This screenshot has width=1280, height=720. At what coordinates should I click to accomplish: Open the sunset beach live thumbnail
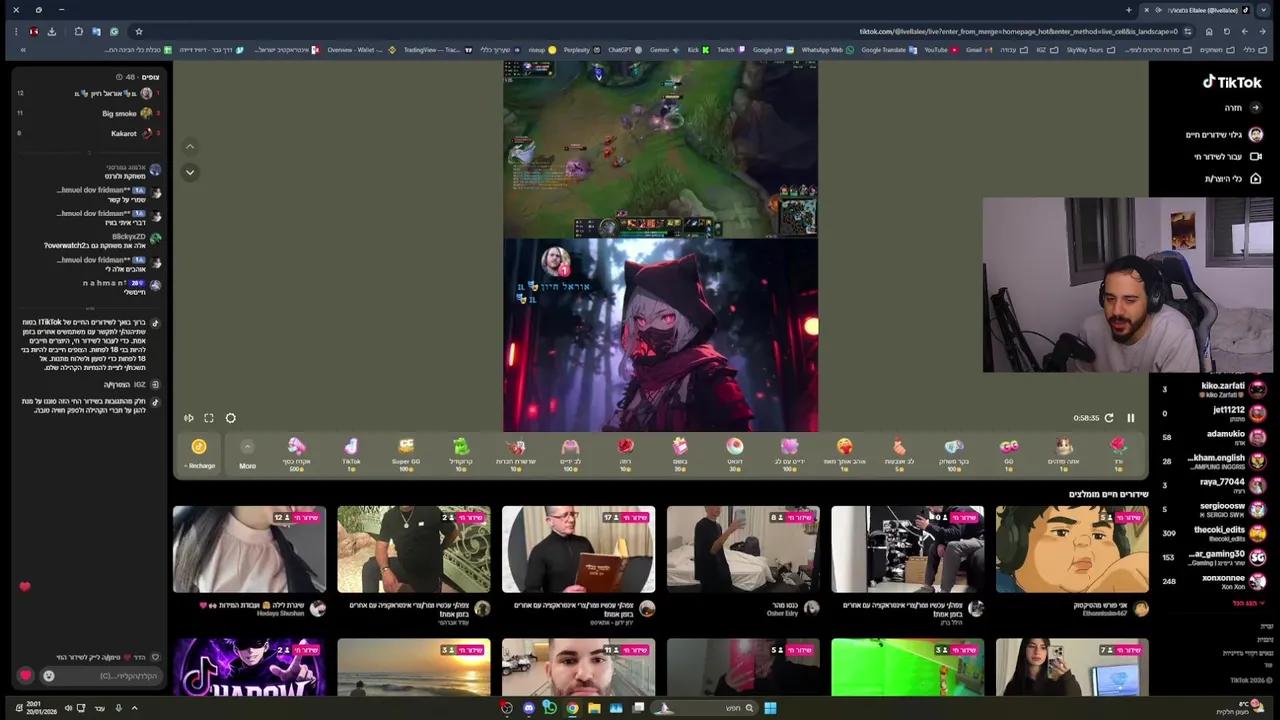[x=413, y=667]
